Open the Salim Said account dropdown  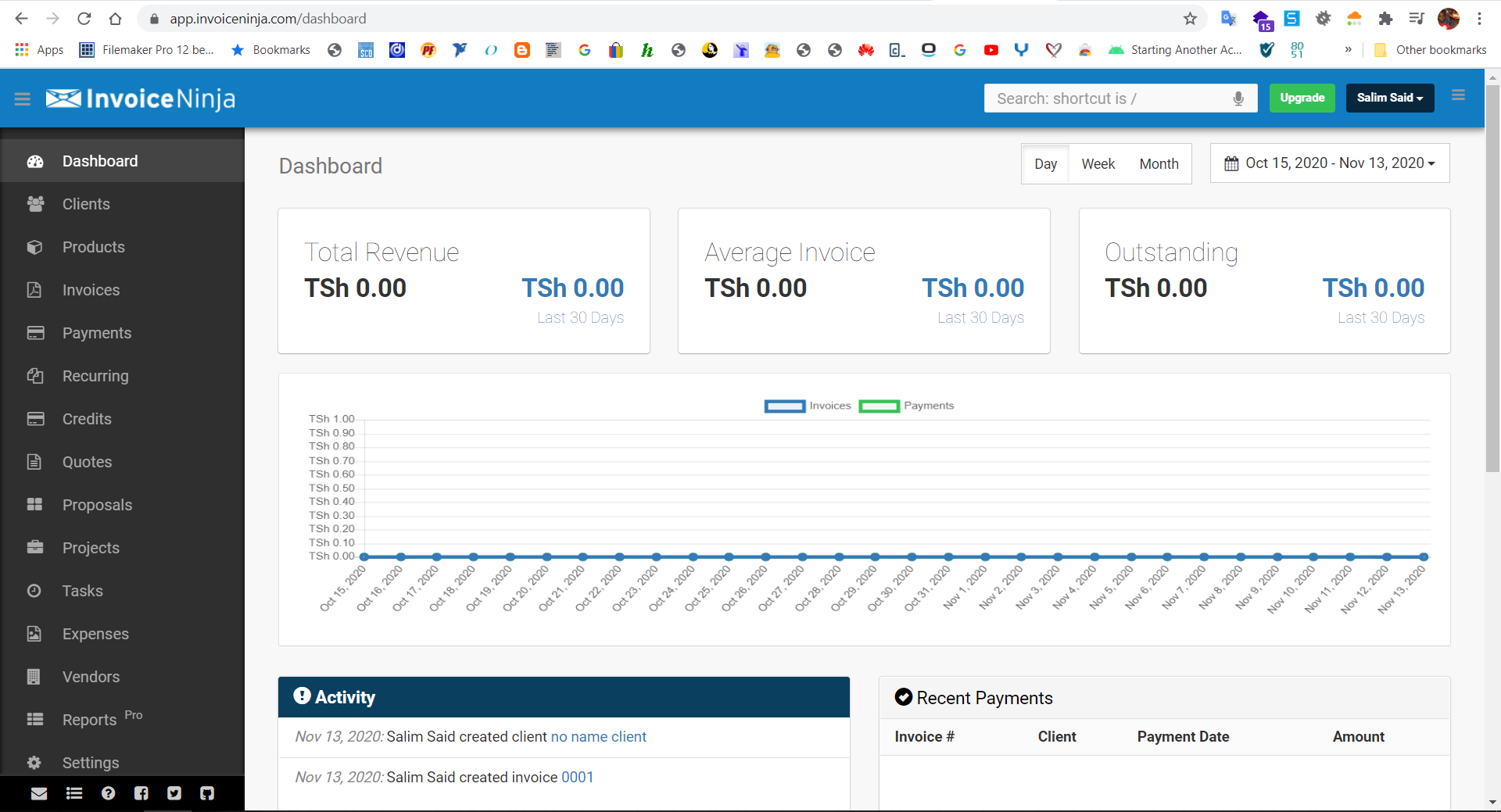tap(1390, 98)
